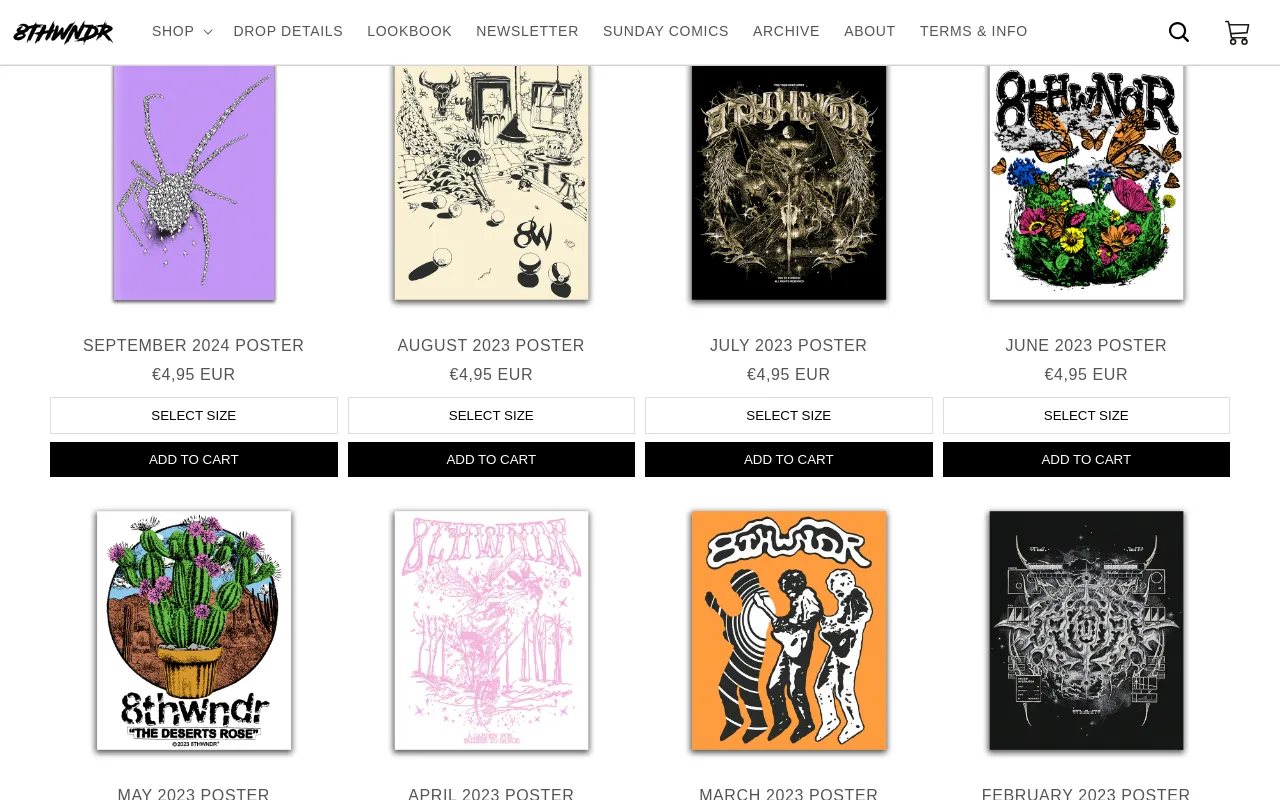This screenshot has height=800, width=1280.
Task: Open the shopping cart icon
Action: tap(1237, 32)
